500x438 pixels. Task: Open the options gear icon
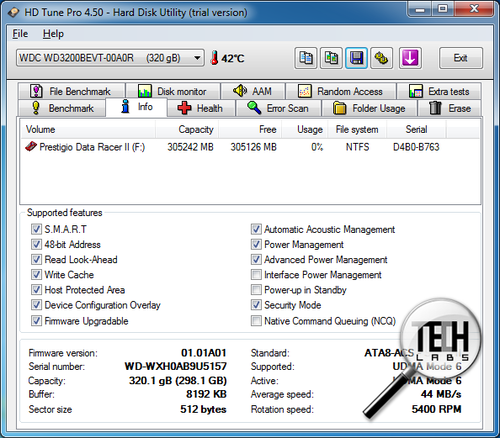click(382, 58)
